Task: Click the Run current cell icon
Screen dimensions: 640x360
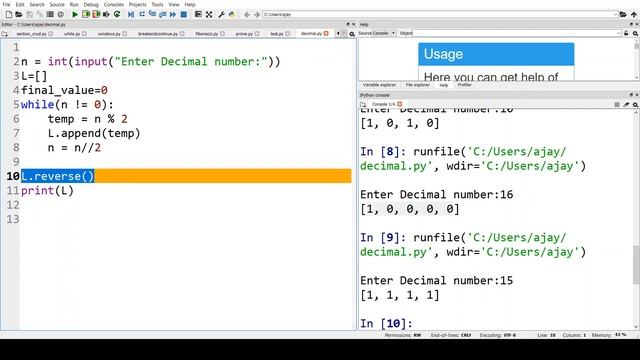Action: [86, 14]
